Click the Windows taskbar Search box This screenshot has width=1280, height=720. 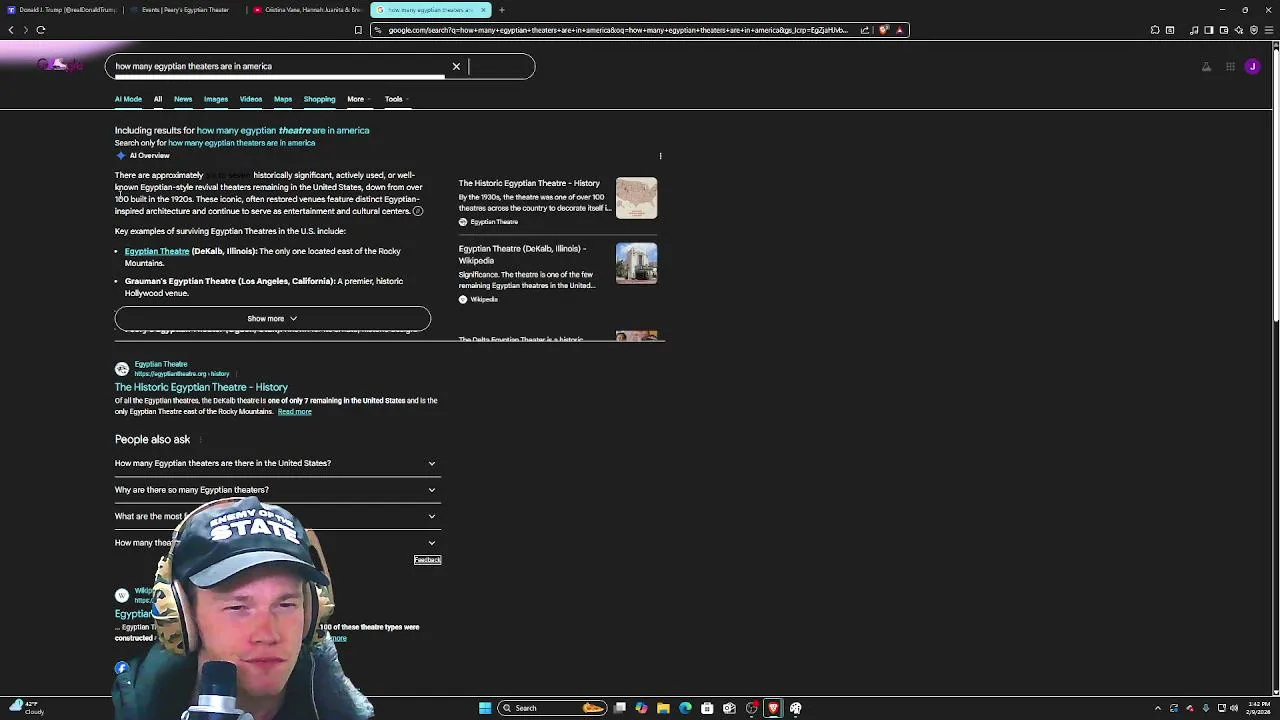[x=552, y=708]
